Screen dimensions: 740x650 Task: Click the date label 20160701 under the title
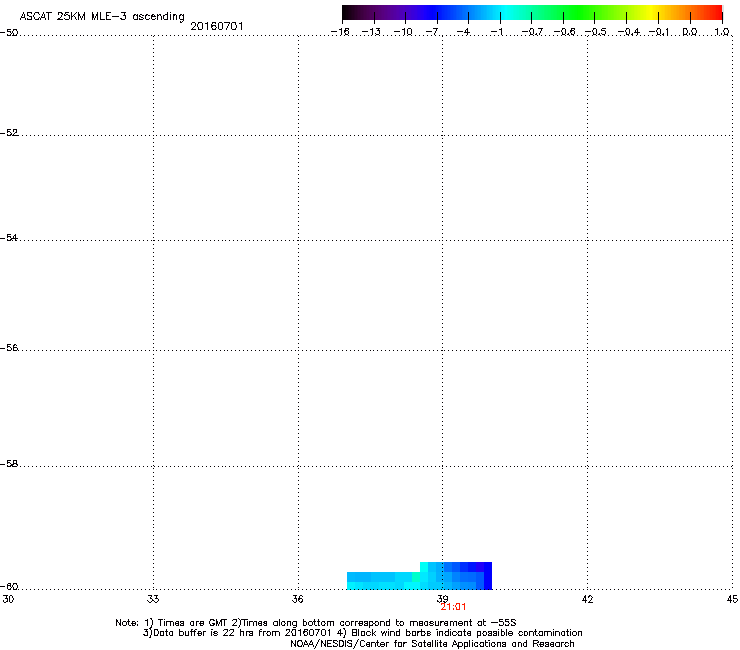tap(217, 26)
